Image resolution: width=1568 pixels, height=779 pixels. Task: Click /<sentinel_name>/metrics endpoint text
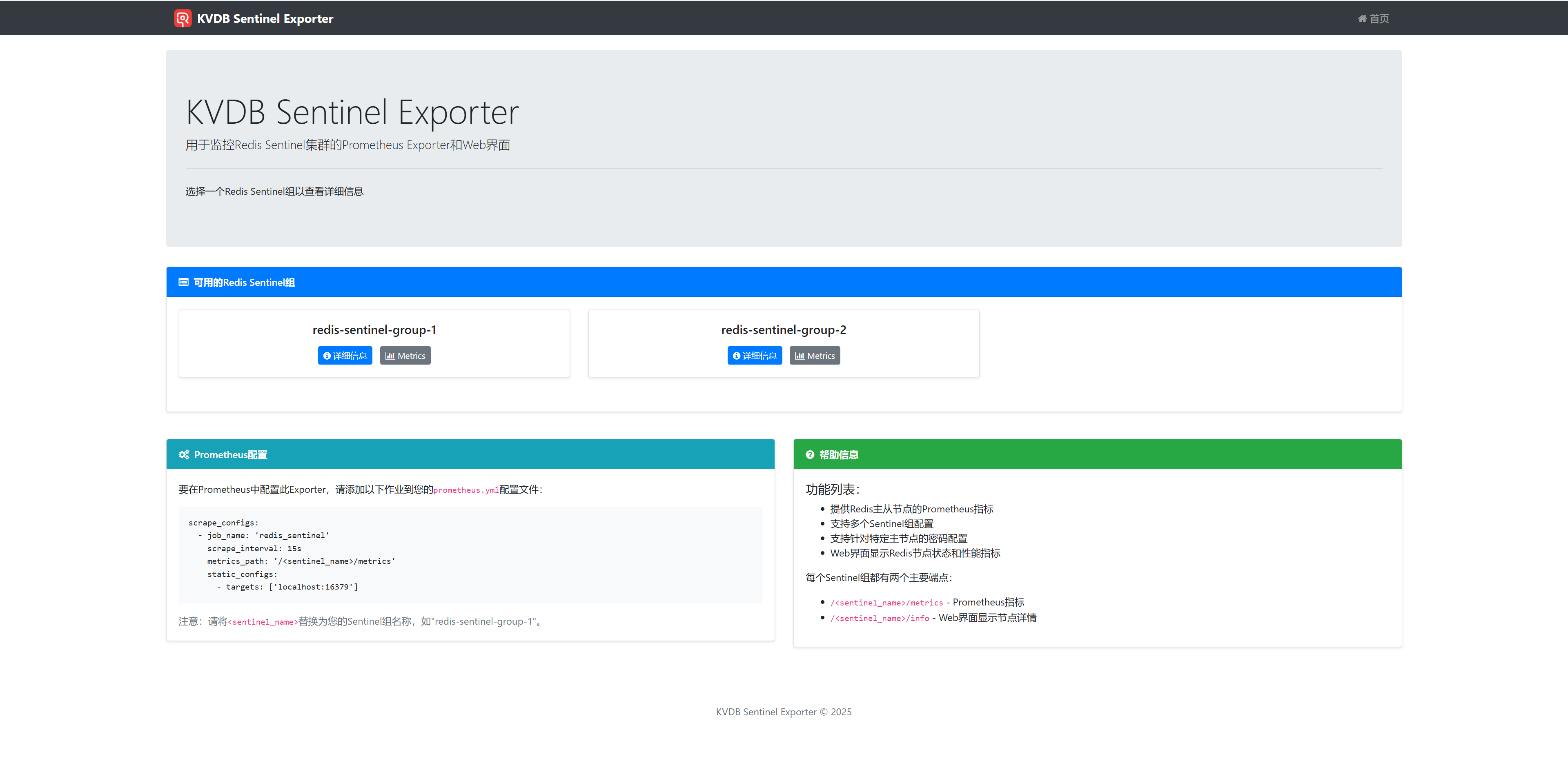click(886, 603)
